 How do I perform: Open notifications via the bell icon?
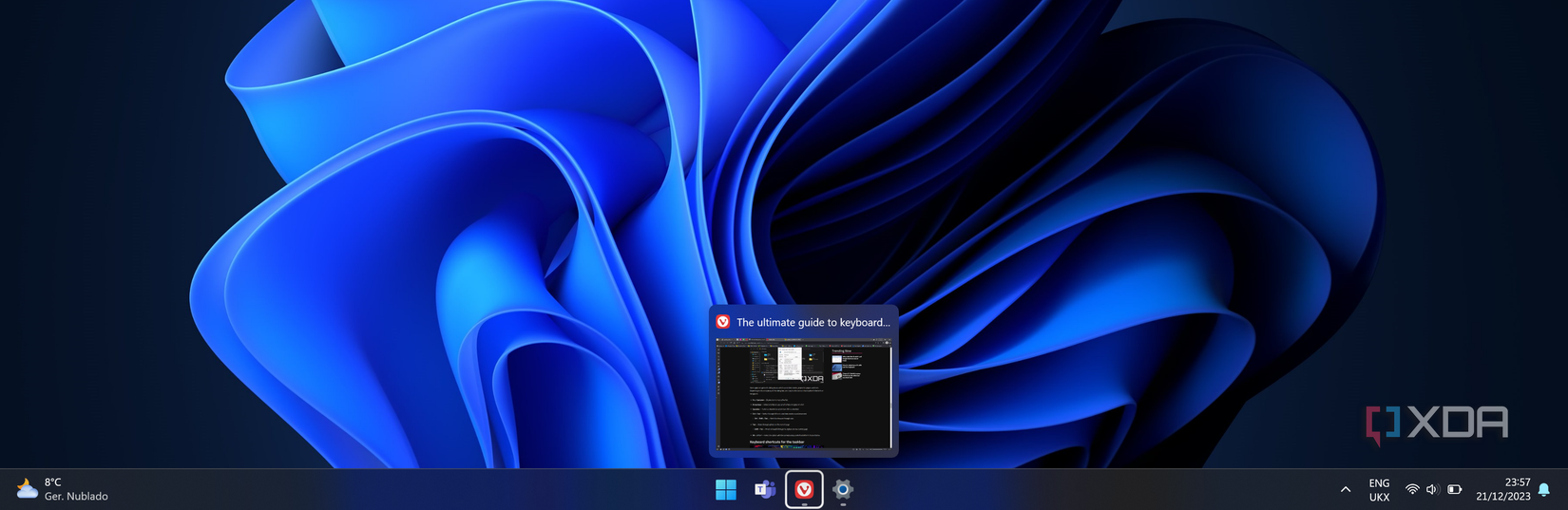1544,489
